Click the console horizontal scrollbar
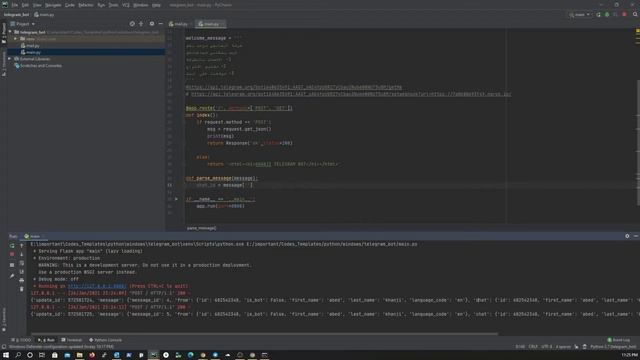Screen dimensions: 640x360 point(264,334)
